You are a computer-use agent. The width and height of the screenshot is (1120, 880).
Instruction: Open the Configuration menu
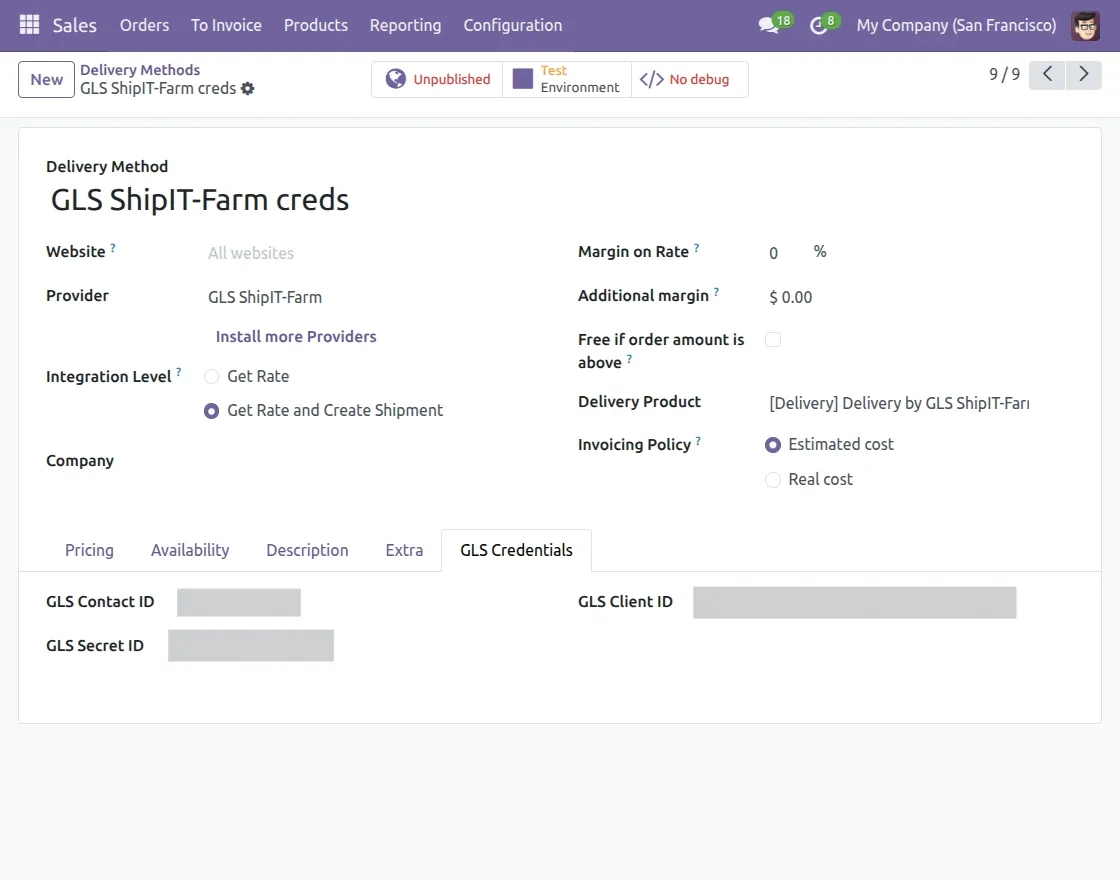pyautogui.click(x=513, y=25)
